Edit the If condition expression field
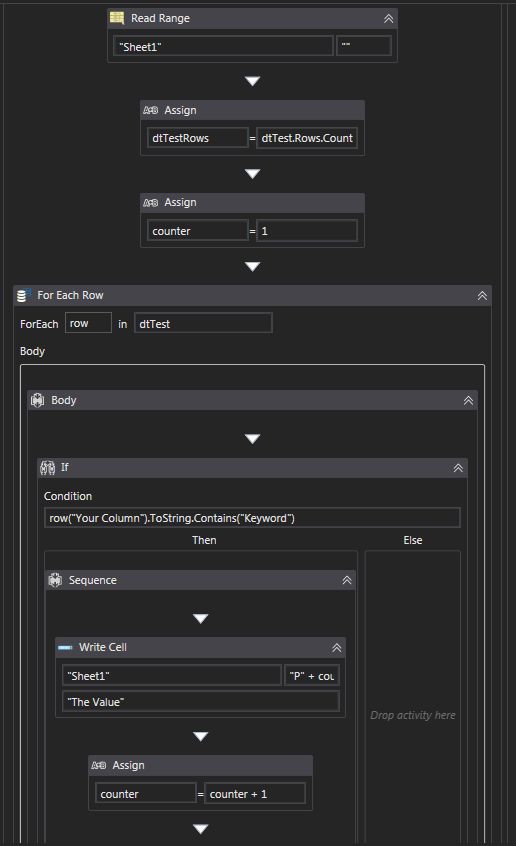 252,518
